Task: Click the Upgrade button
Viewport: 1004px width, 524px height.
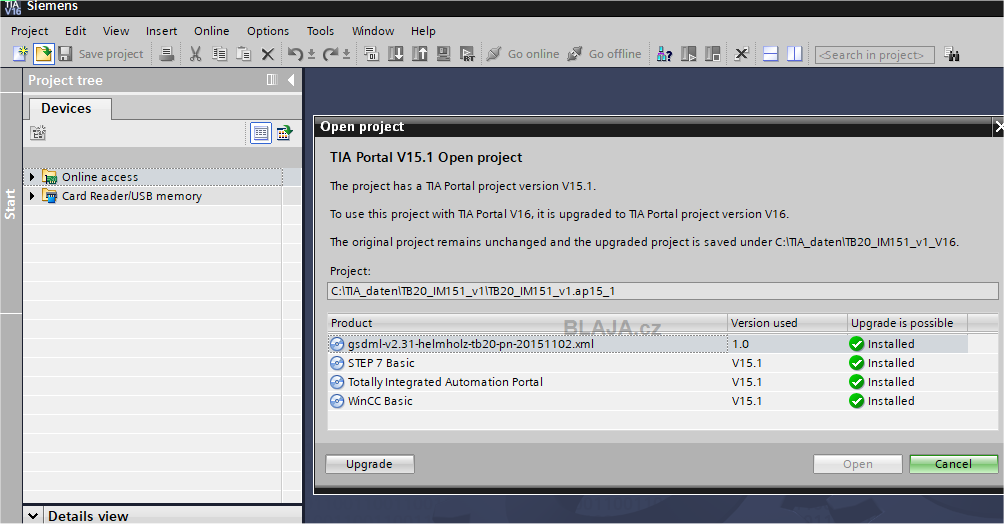Action: [x=369, y=464]
